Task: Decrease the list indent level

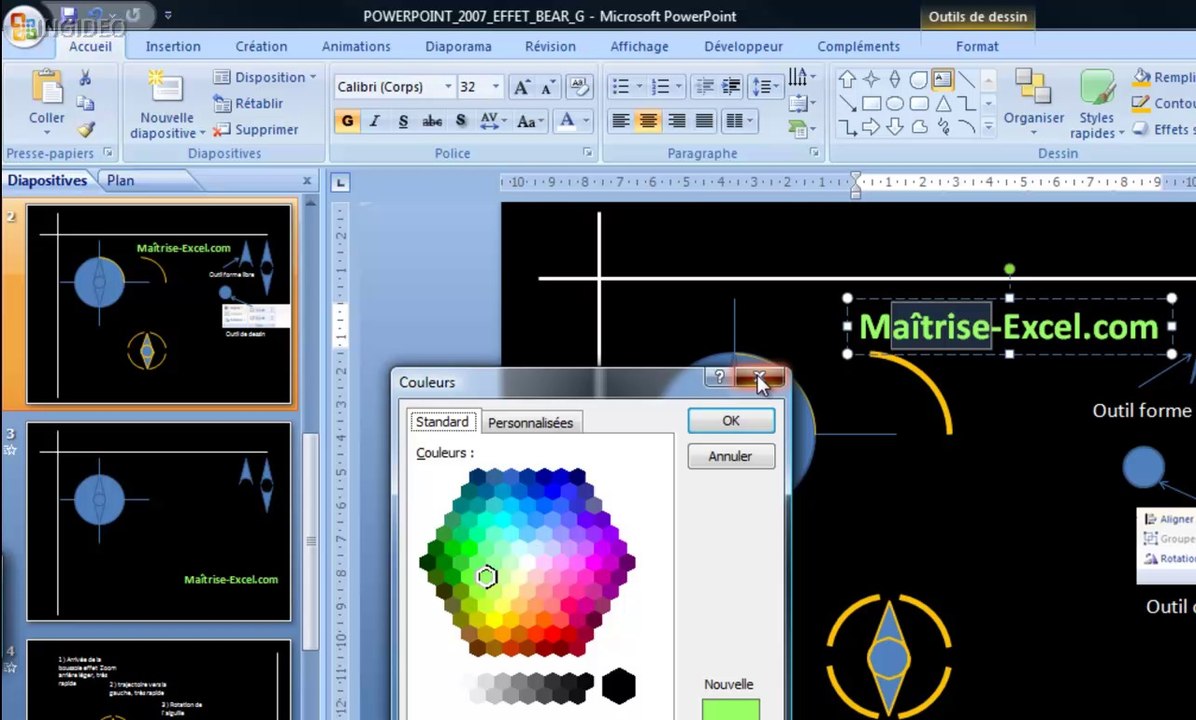Action: [x=704, y=87]
